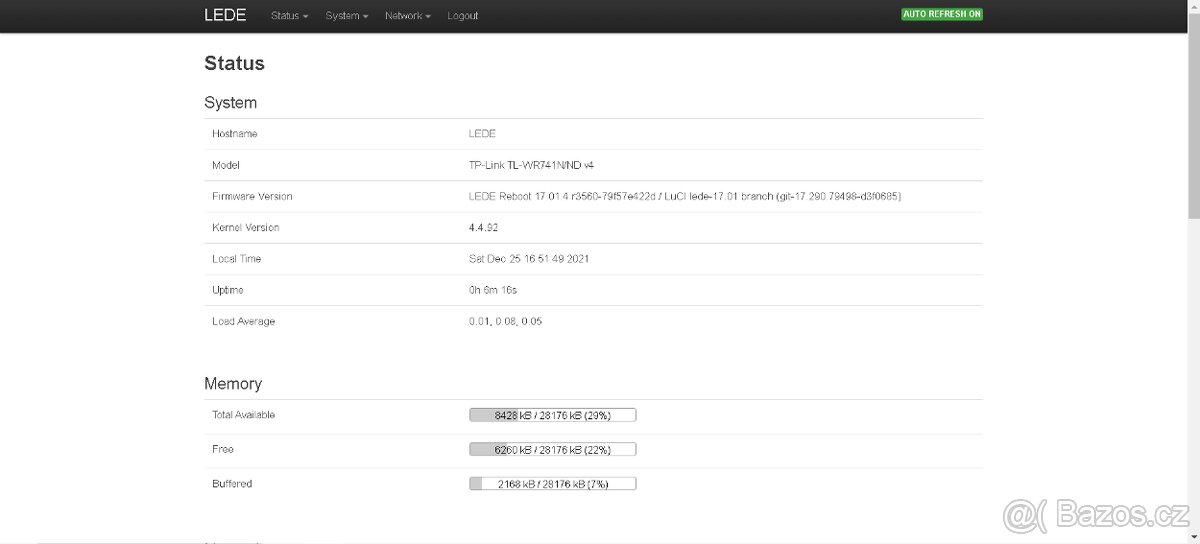Screen dimensions: 1200x544
Task: Click the Memory section heading
Action: point(233,384)
